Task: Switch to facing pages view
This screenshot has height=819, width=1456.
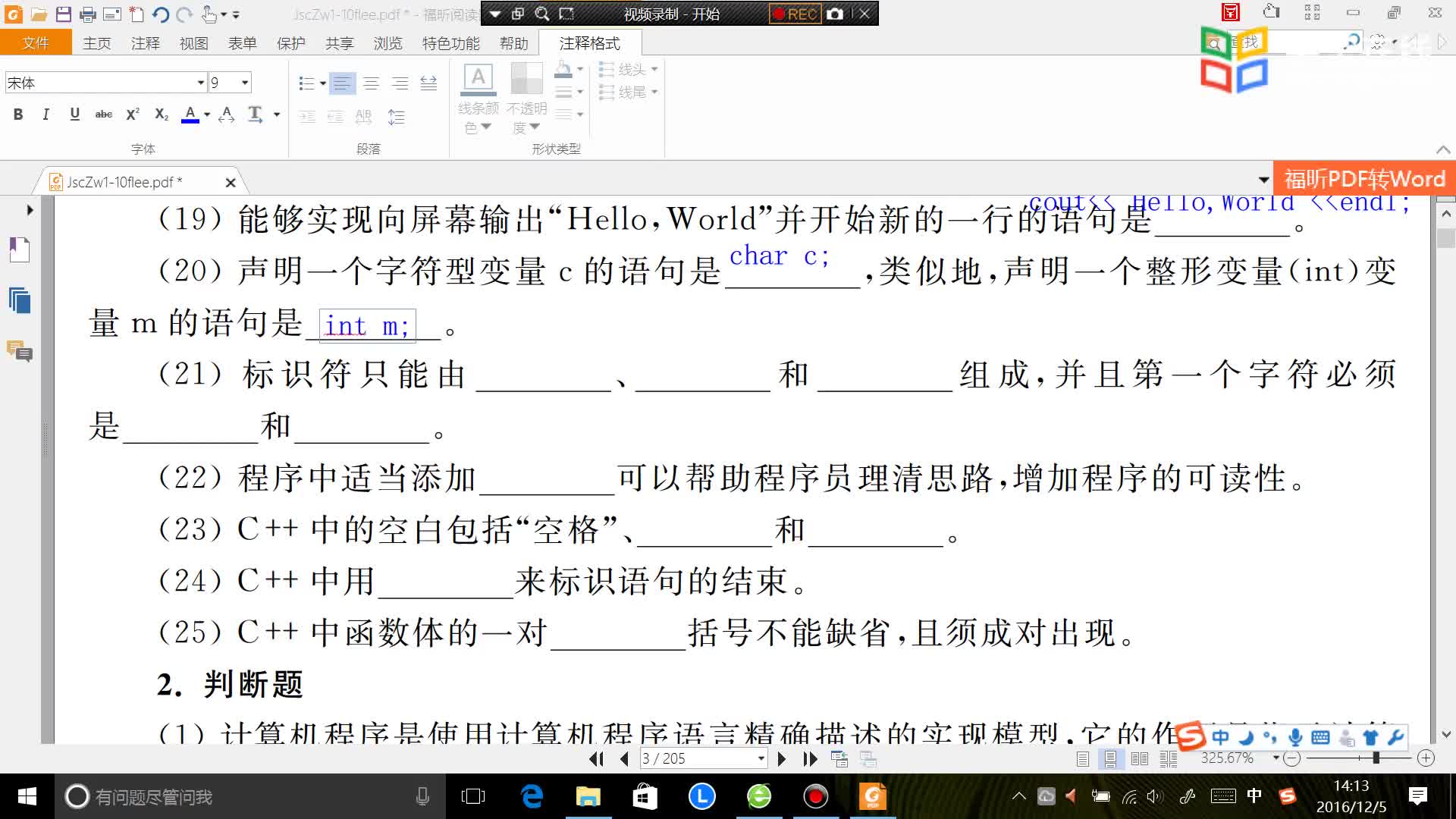Action: pos(1139,758)
